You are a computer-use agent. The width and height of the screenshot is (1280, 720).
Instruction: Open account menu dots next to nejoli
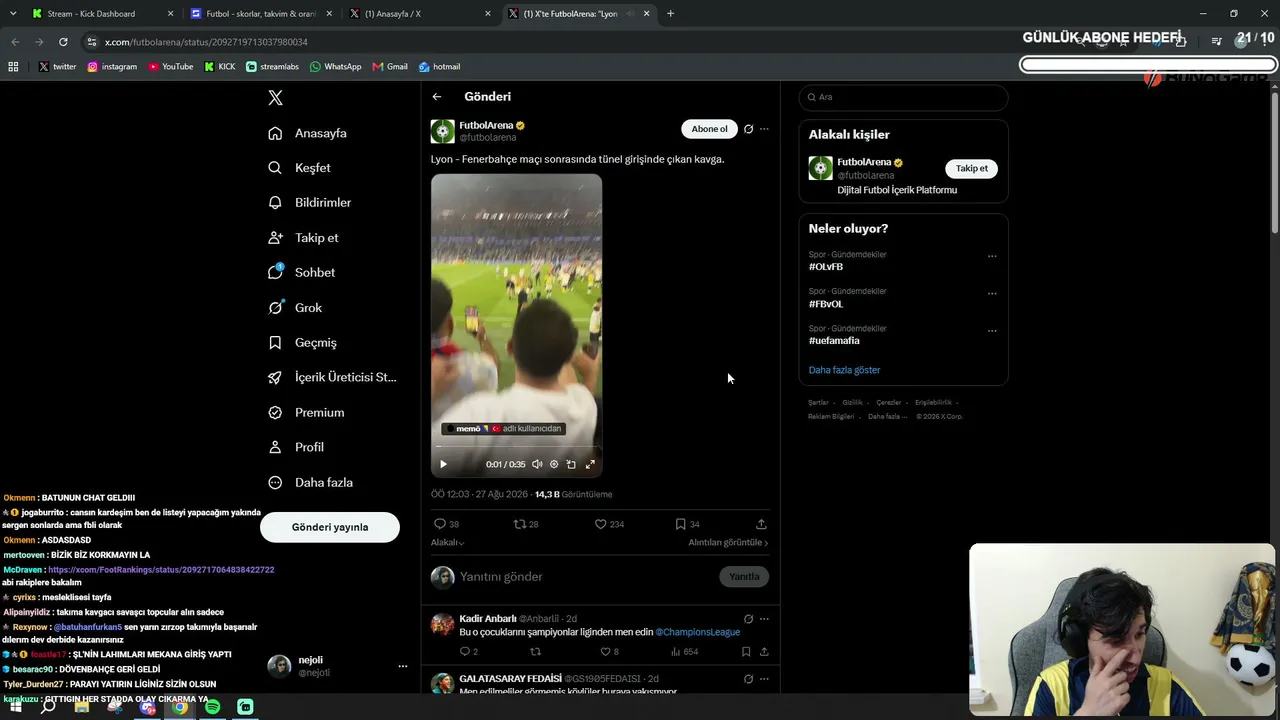(x=403, y=666)
